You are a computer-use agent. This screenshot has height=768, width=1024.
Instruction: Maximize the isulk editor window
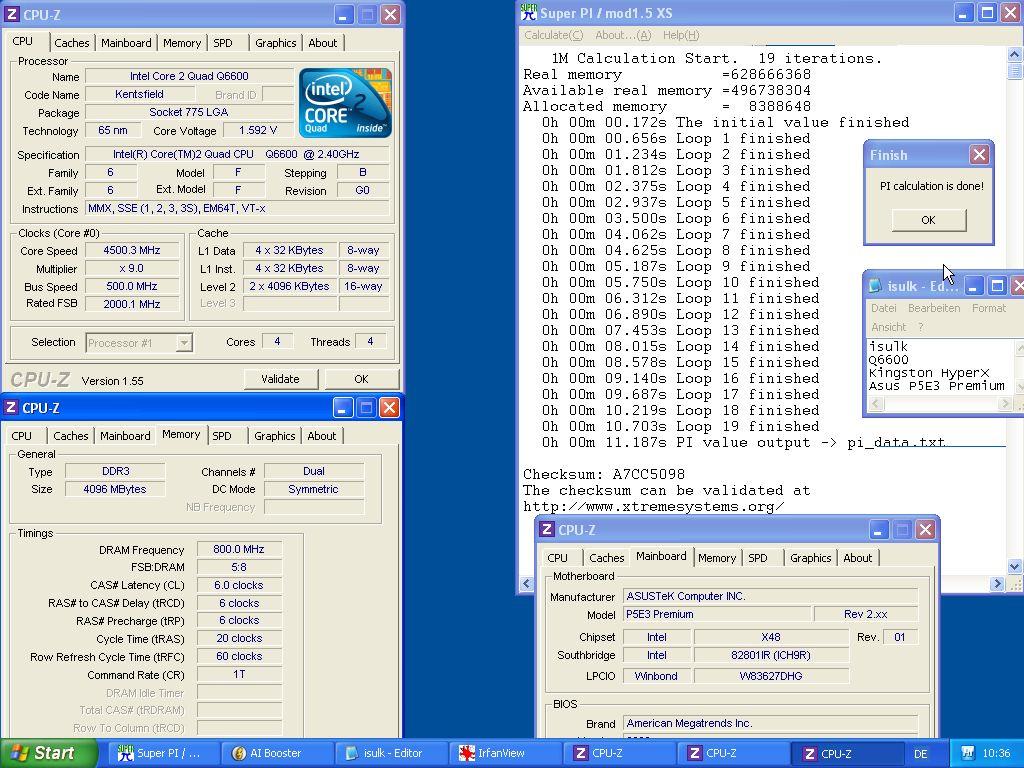click(997, 286)
